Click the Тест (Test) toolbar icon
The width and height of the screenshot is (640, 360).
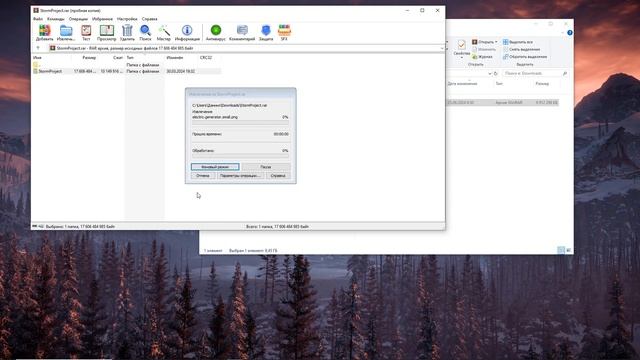(x=86, y=31)
